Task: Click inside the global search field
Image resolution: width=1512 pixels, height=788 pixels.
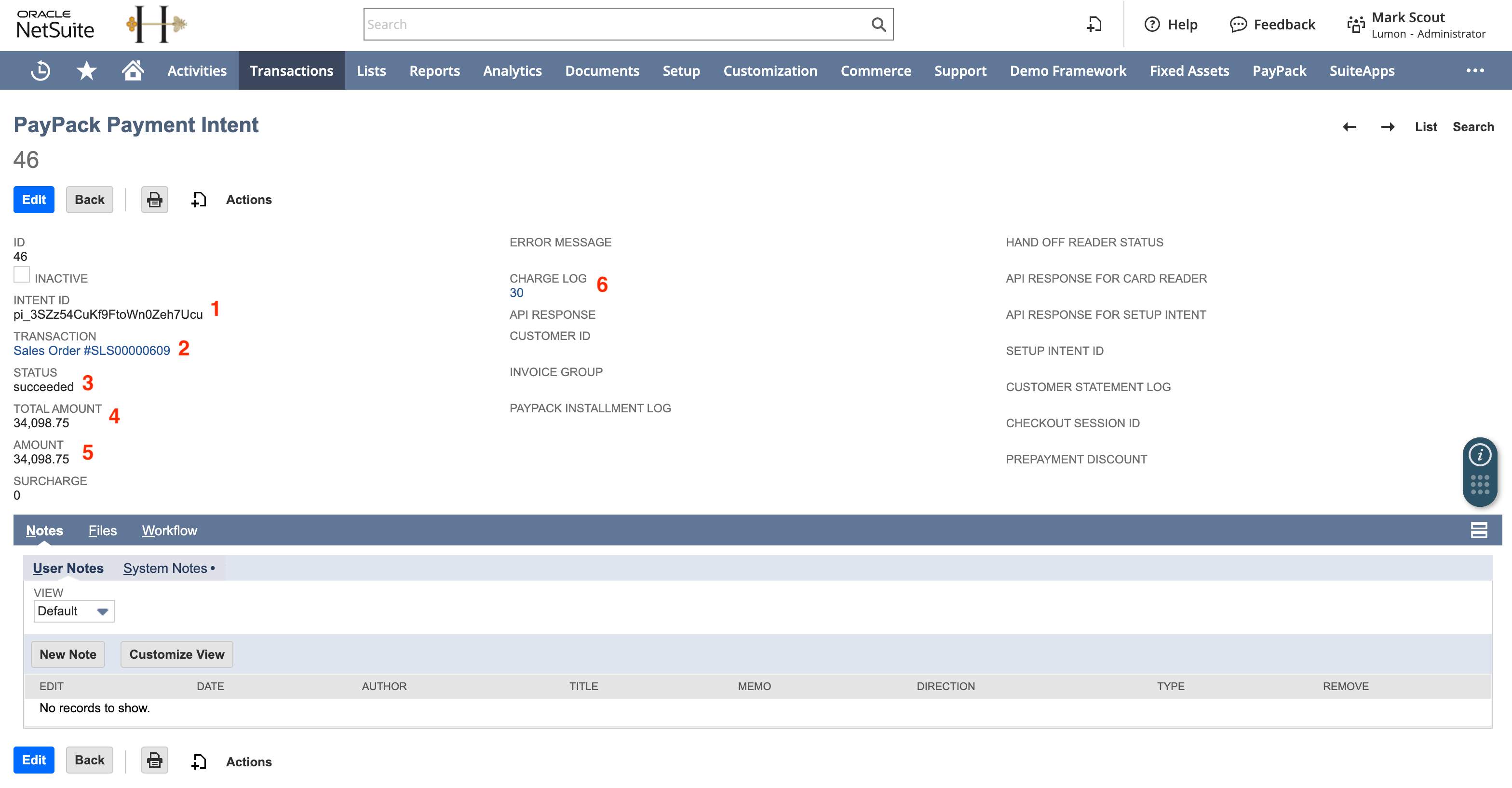Action: tap(587, 24)
